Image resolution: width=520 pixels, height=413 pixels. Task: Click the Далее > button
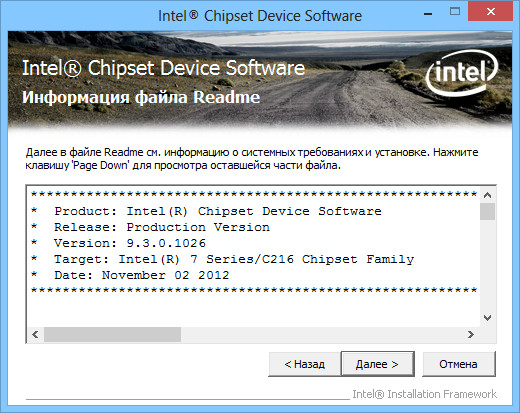click(x=378, y=364)
